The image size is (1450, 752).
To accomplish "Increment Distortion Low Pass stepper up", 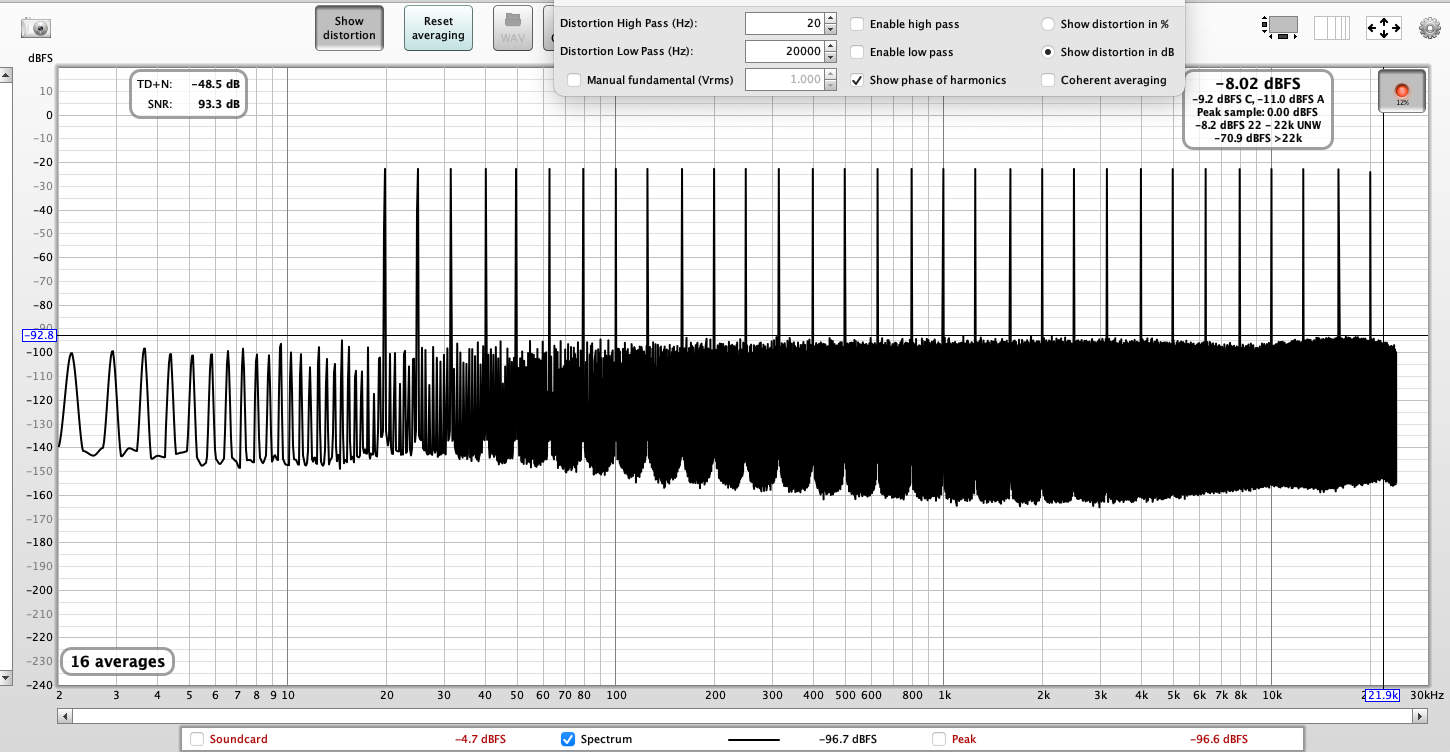I will tap(831, 46).
